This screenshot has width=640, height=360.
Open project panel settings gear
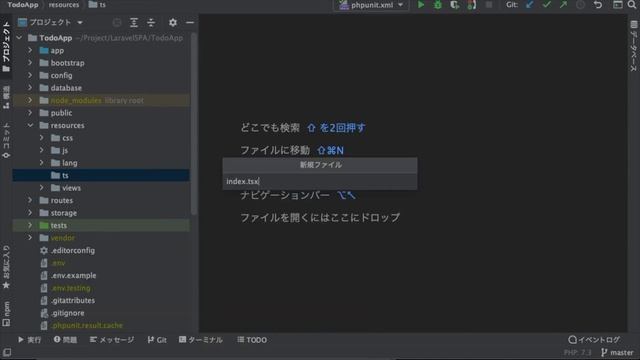pyautogui.click(x=173, y=22)
